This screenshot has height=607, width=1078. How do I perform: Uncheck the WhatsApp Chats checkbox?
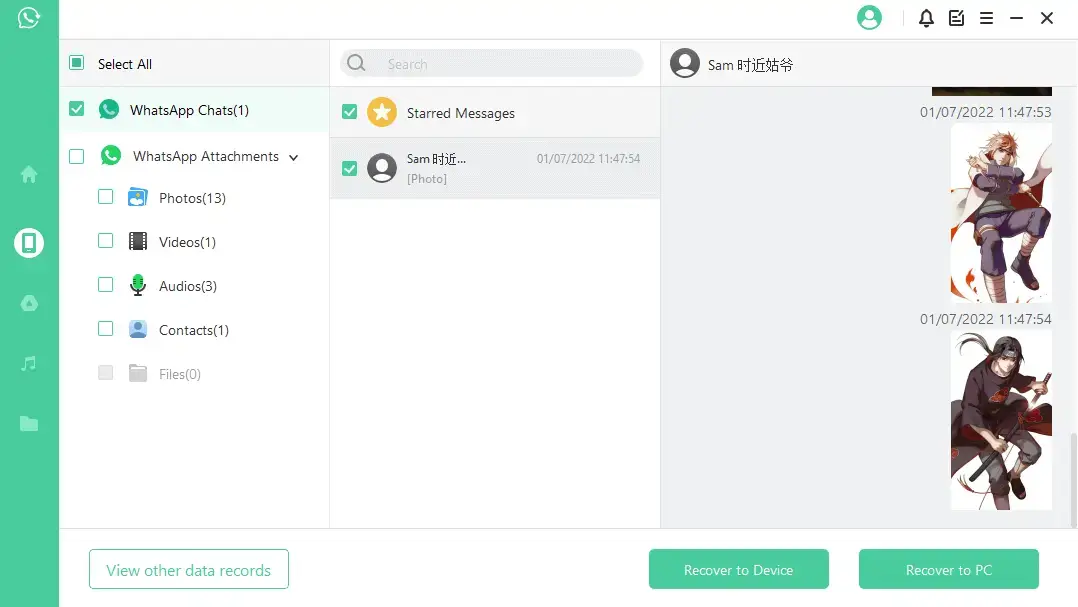tap(76, 109)
